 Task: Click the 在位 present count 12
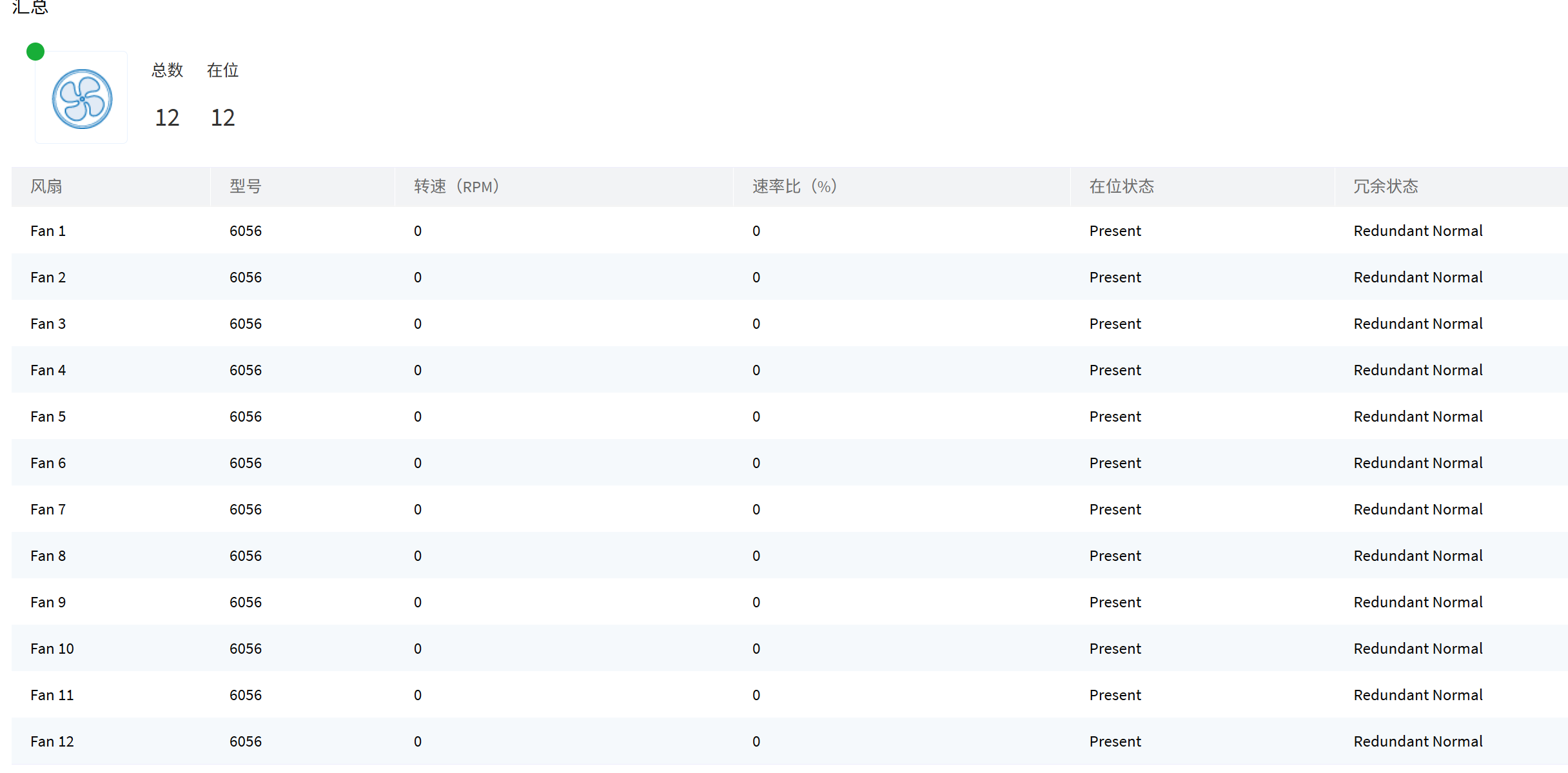point(222,117)
